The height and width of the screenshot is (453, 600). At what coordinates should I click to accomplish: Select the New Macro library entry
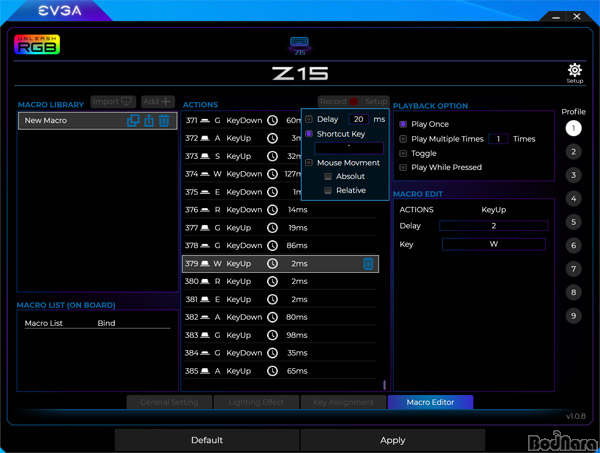[x=98, y=121]
